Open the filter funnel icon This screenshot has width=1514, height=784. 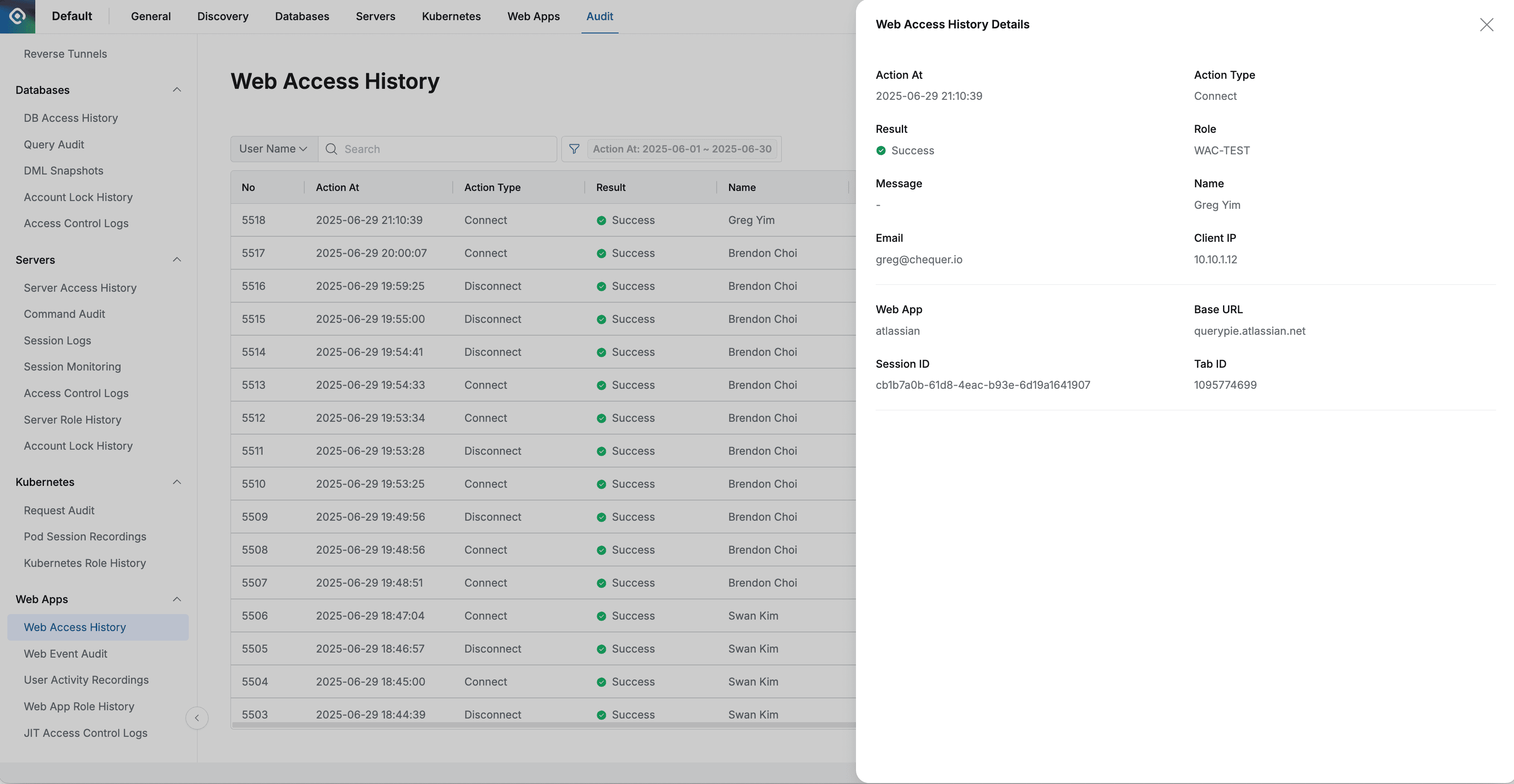pos(573,148)
